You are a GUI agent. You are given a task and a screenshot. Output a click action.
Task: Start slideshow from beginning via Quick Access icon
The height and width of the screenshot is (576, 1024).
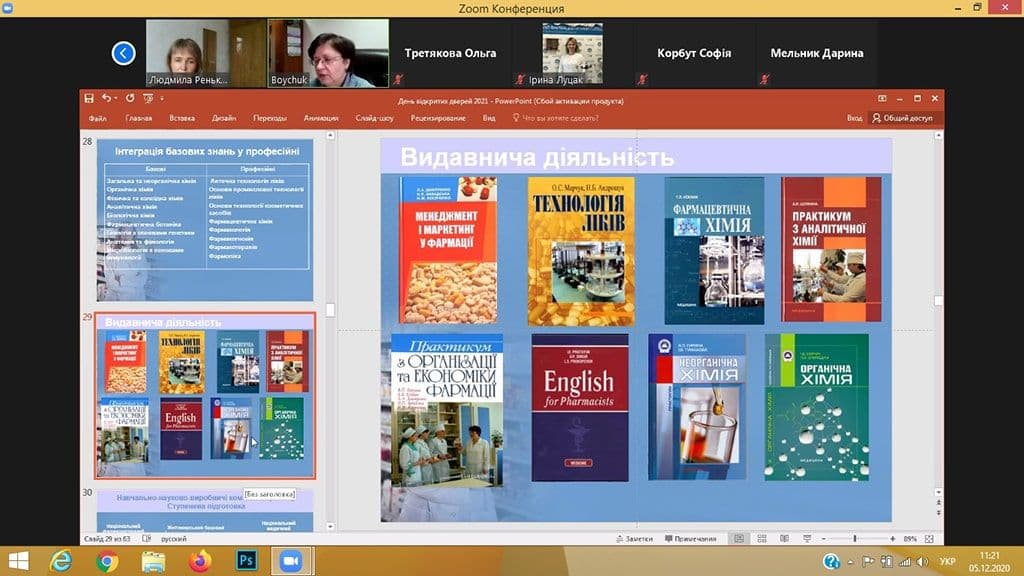click(x=148, y=98)
